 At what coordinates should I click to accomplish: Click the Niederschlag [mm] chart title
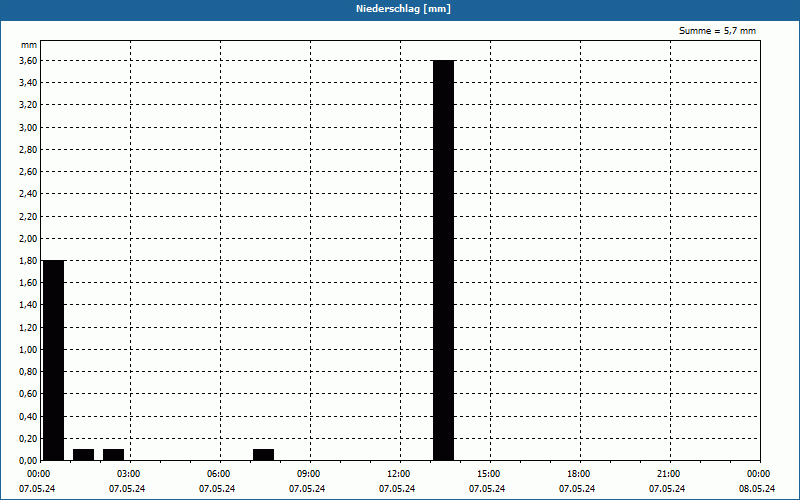coord(403,9)
